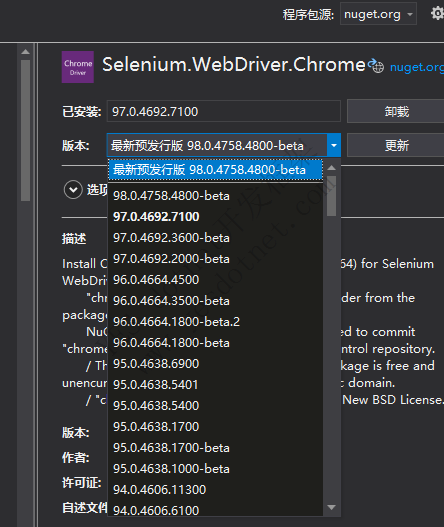Select version 96.0.4664.1800-beta
Screen dimensions: 444x527
[x=215, y=343]
